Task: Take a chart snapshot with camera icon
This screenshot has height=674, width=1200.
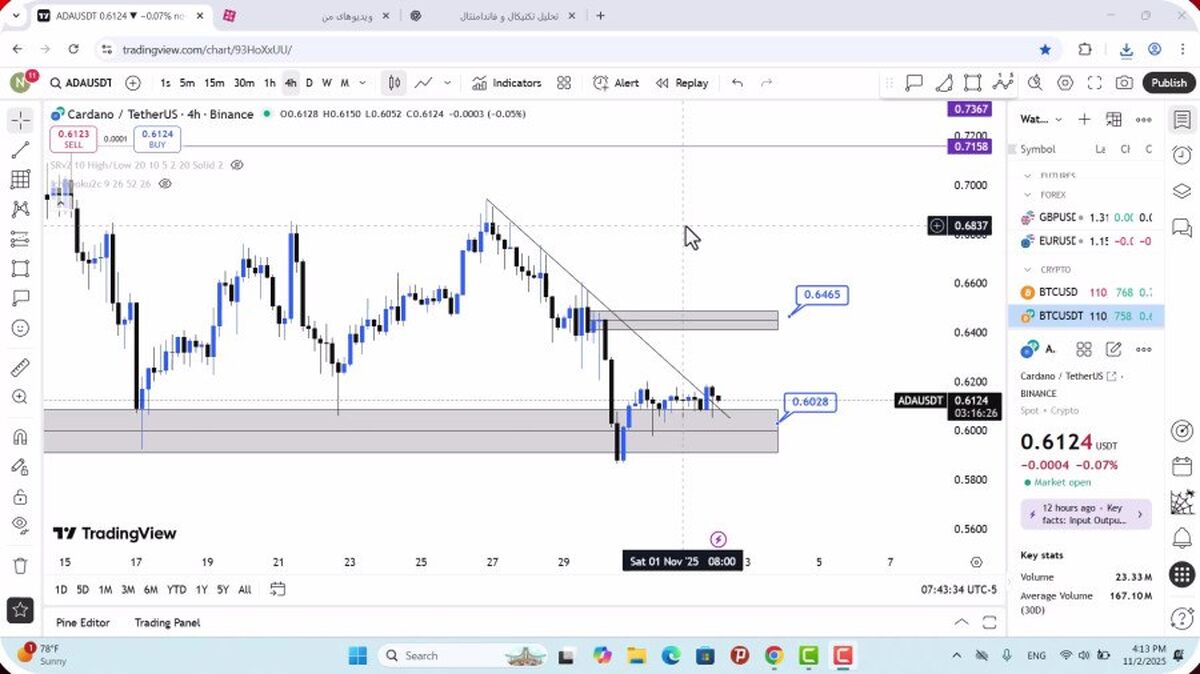Action: pyautogui.click(x=1125, y=83)
